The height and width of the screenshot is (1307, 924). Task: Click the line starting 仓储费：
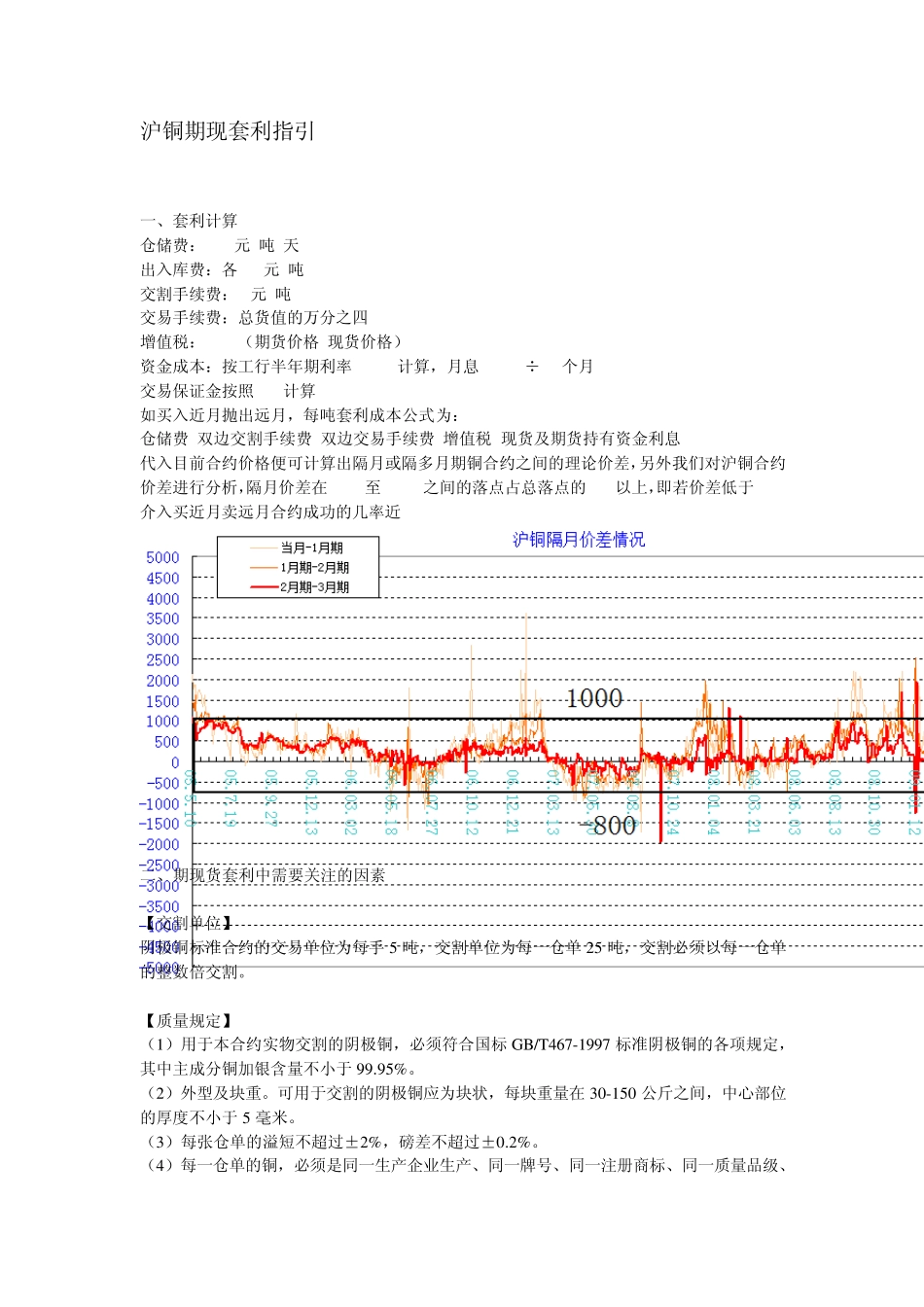click(x=220, y=245)
